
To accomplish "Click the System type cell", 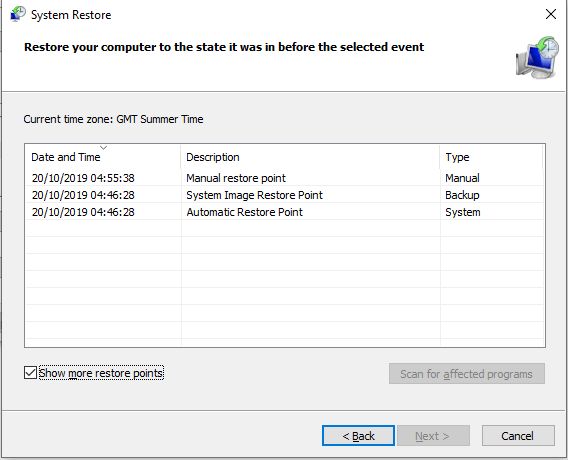I will (x=463, y=212).
